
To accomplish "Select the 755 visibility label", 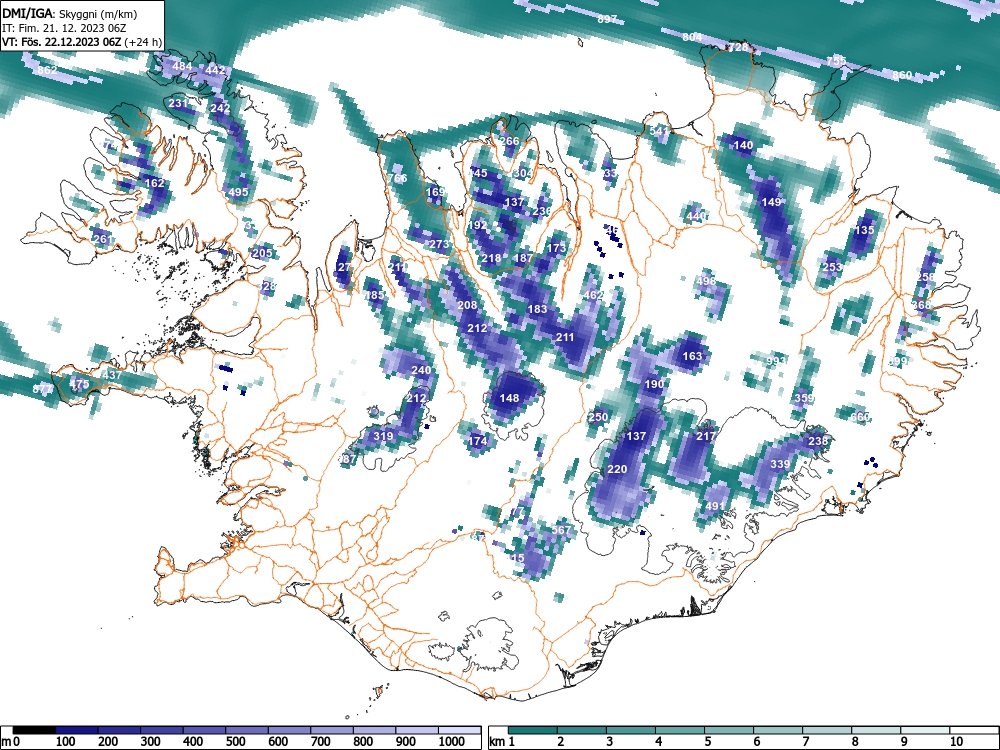I will [x=836, y=61].
